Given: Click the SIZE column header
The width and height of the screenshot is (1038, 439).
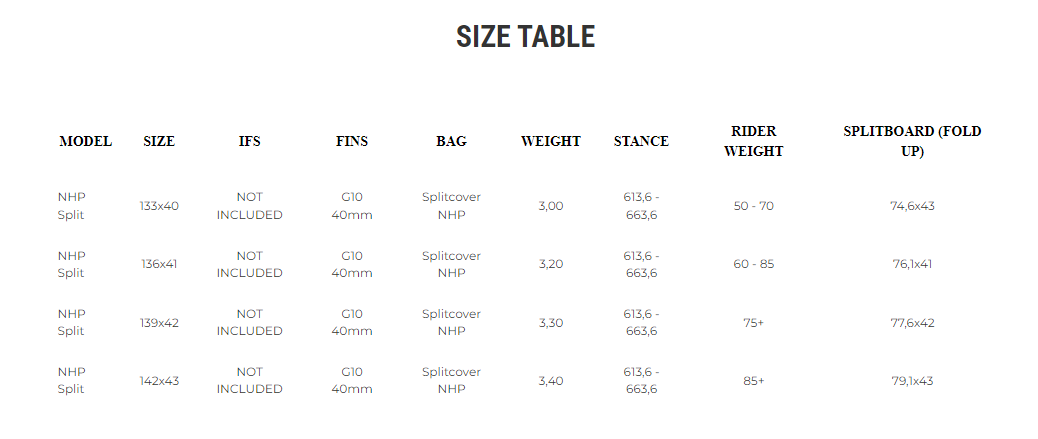Looking at the screenshot, I should (x=159, y=141).
